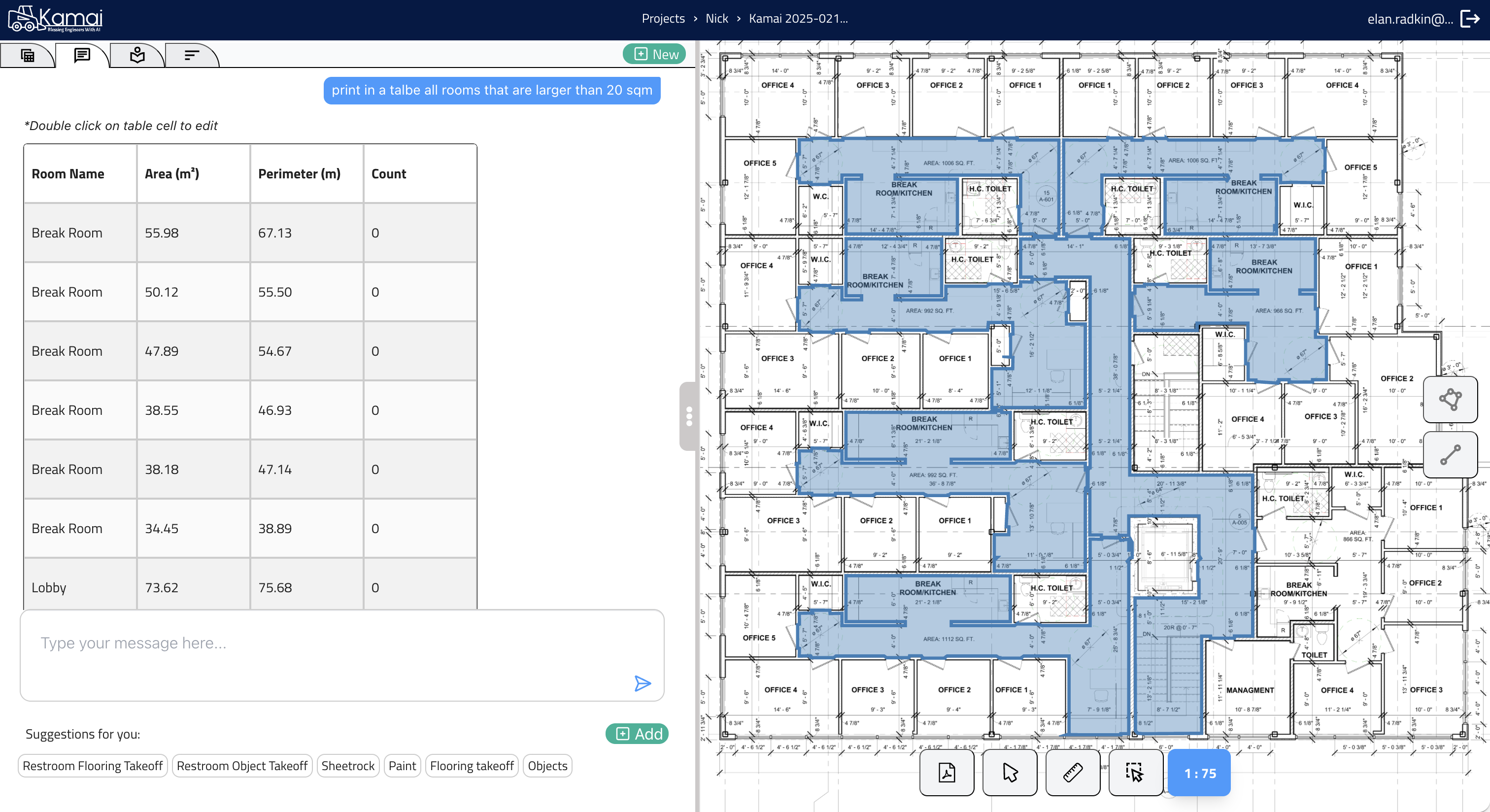Click the logout icon

1470,19
